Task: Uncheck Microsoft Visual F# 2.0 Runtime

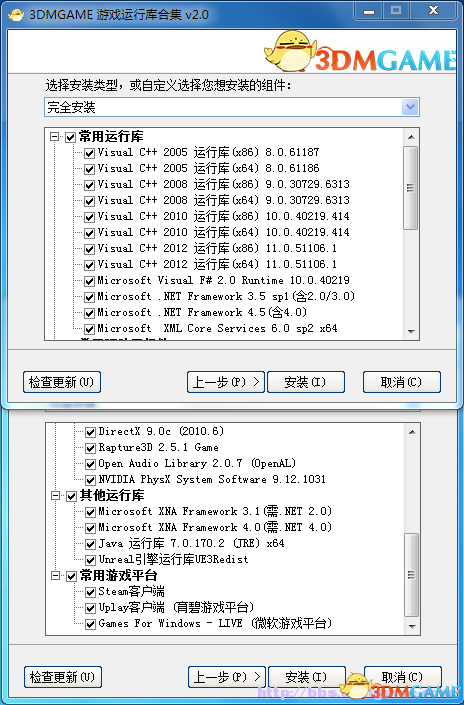Action: (89, 281)
